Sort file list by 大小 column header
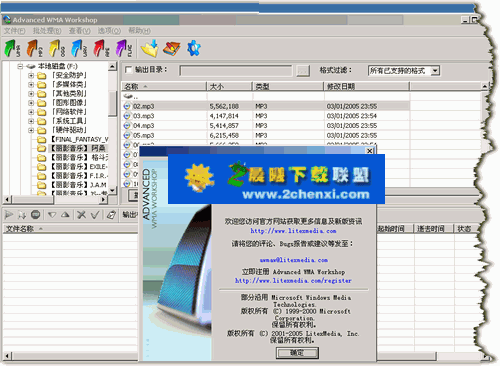 click(229, 87)
